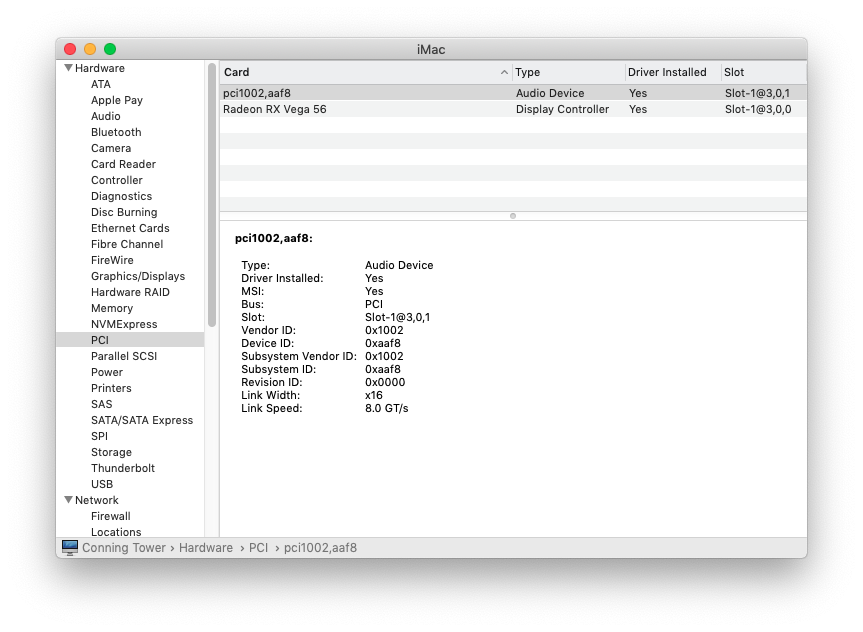Screen dimensions: 863x632
Task: Open SATA/SATA Express section
Action: (142, 419)
